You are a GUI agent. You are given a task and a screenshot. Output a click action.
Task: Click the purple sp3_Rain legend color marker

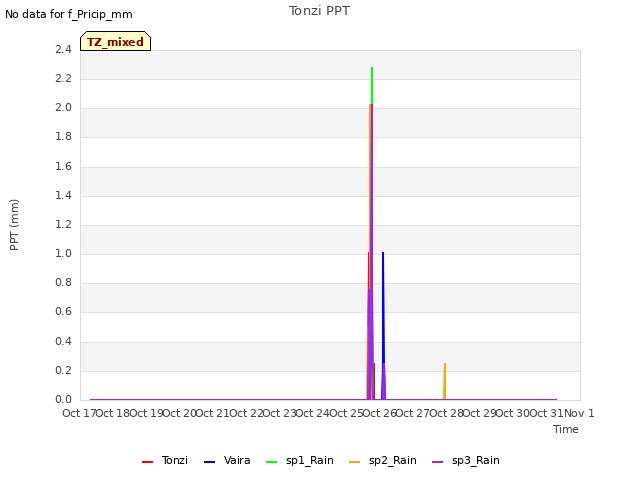(438, 462)
